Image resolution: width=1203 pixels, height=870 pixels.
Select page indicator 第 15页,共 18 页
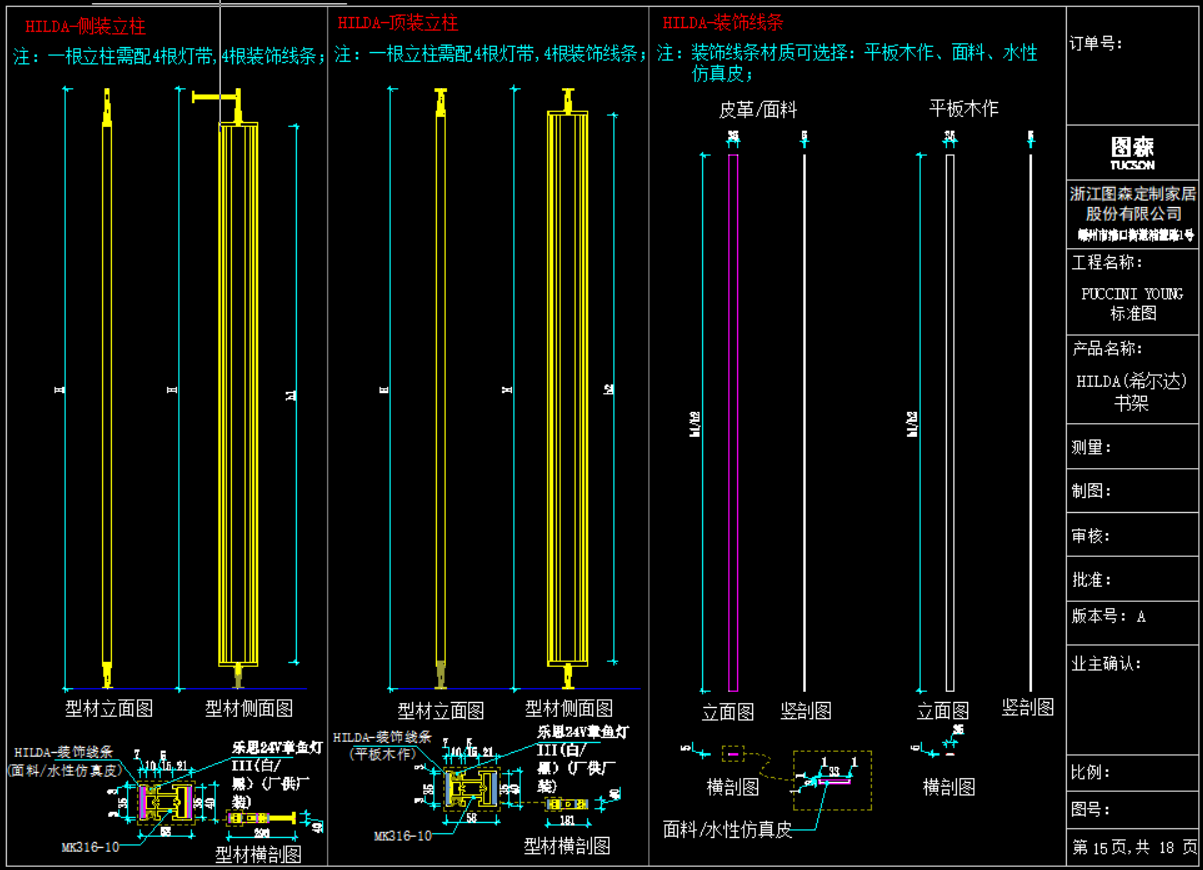point(1134,848)
